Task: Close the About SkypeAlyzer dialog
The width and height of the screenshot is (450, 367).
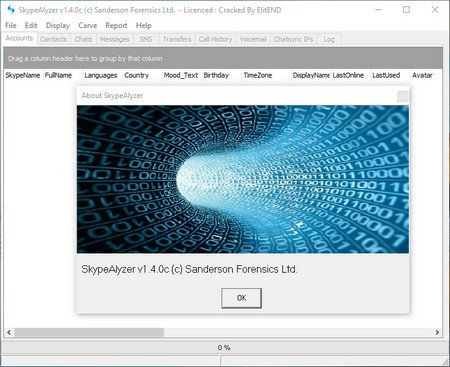Action: (403, 96)
